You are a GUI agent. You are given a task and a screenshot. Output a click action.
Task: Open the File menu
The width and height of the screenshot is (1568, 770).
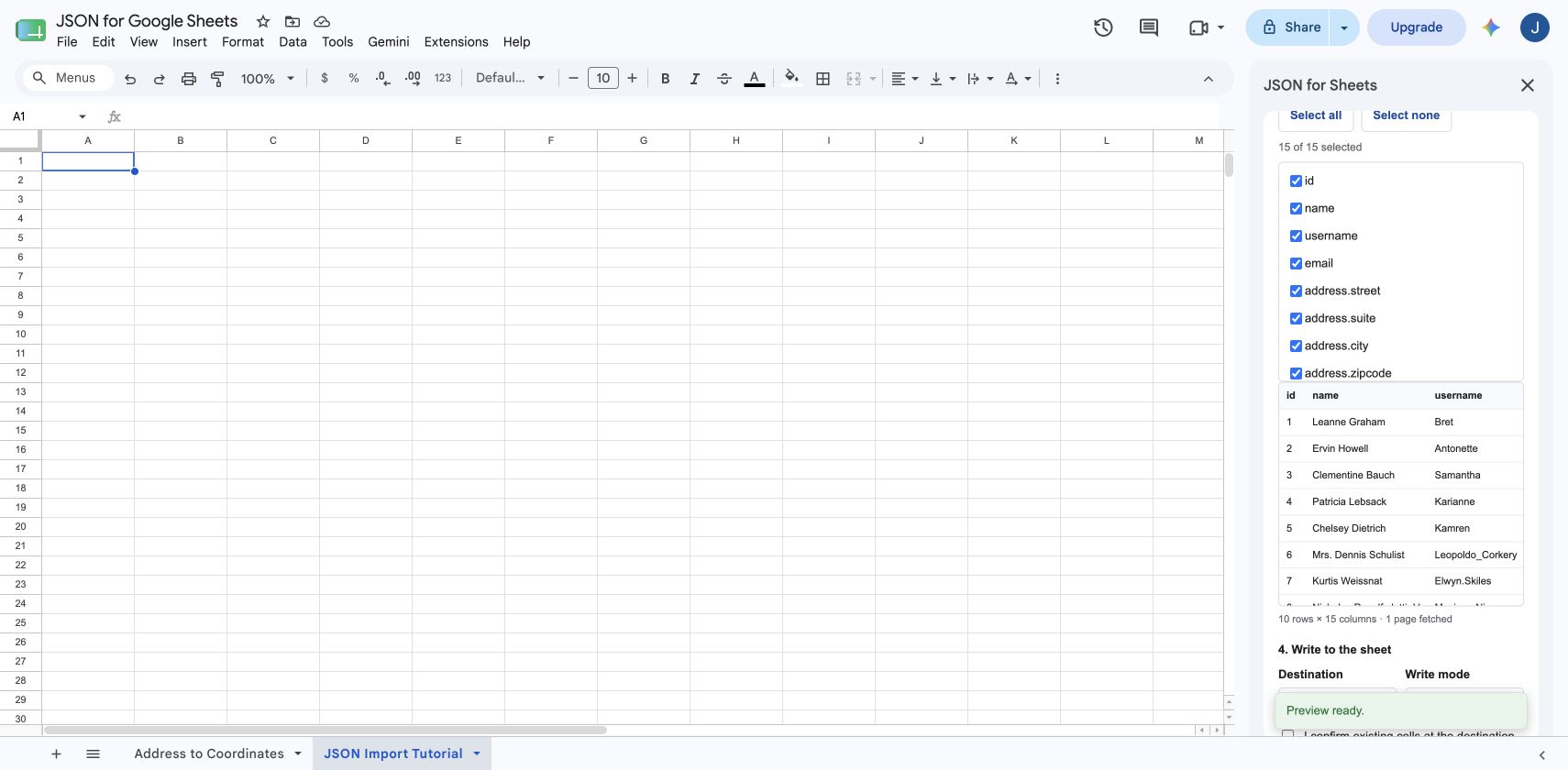[67, 42]
